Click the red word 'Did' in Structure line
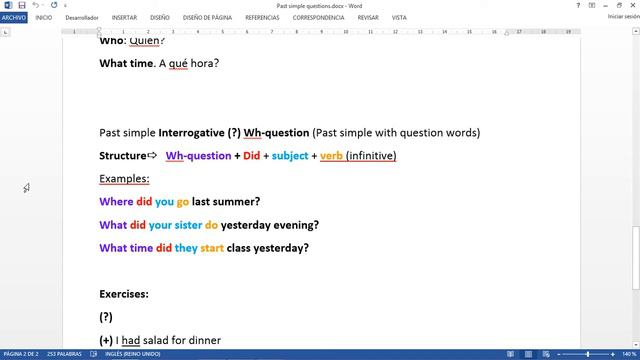Image resolution: width=640 pixels, height=360 pixels. click(251, 156)
